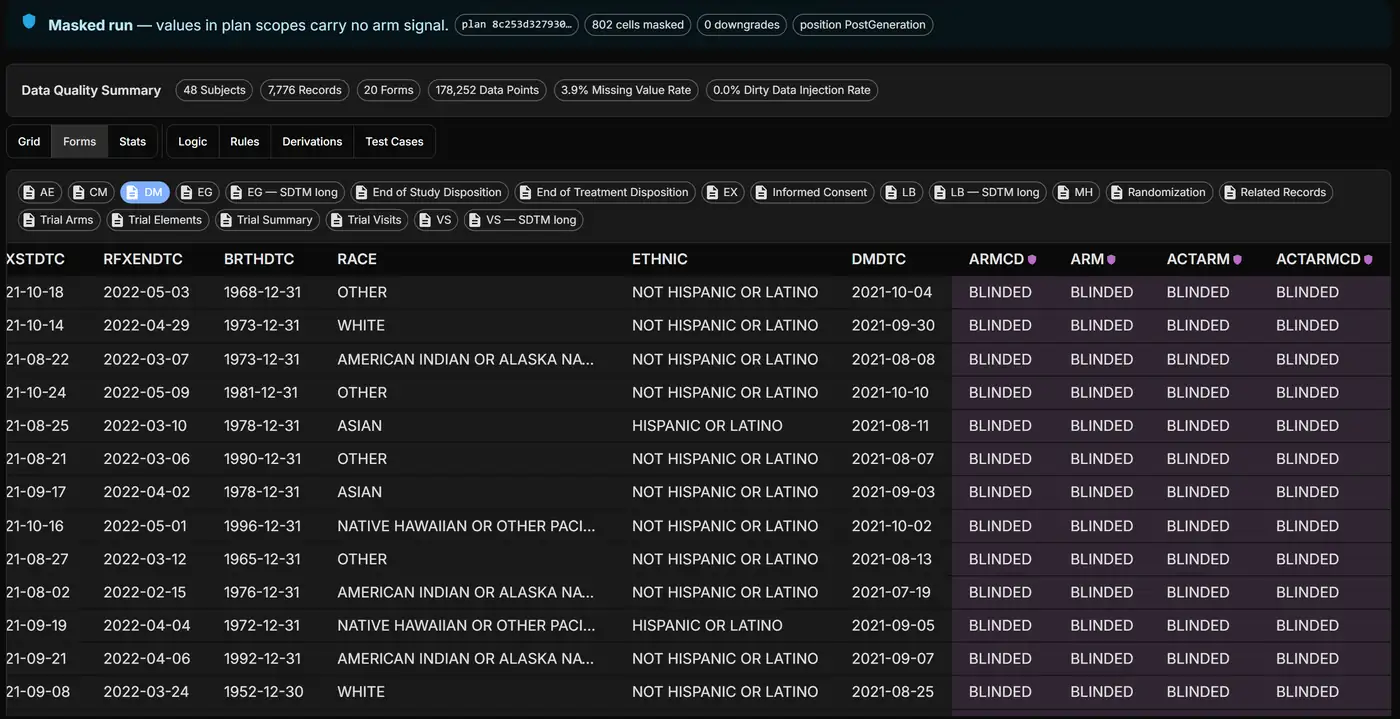1400x719 pixels.
Task: Click the mask icon beside ARM header
Action: [1110, 260]
